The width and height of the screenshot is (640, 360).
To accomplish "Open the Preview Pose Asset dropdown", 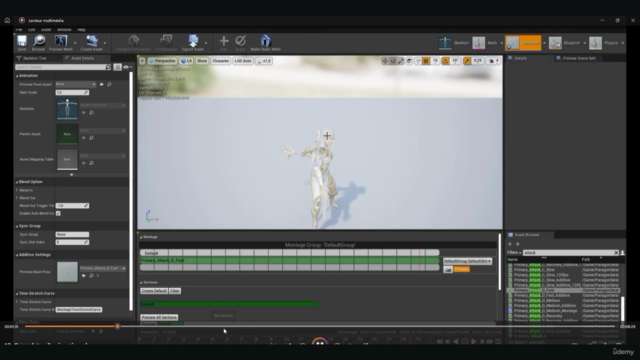I will point(76,84).
